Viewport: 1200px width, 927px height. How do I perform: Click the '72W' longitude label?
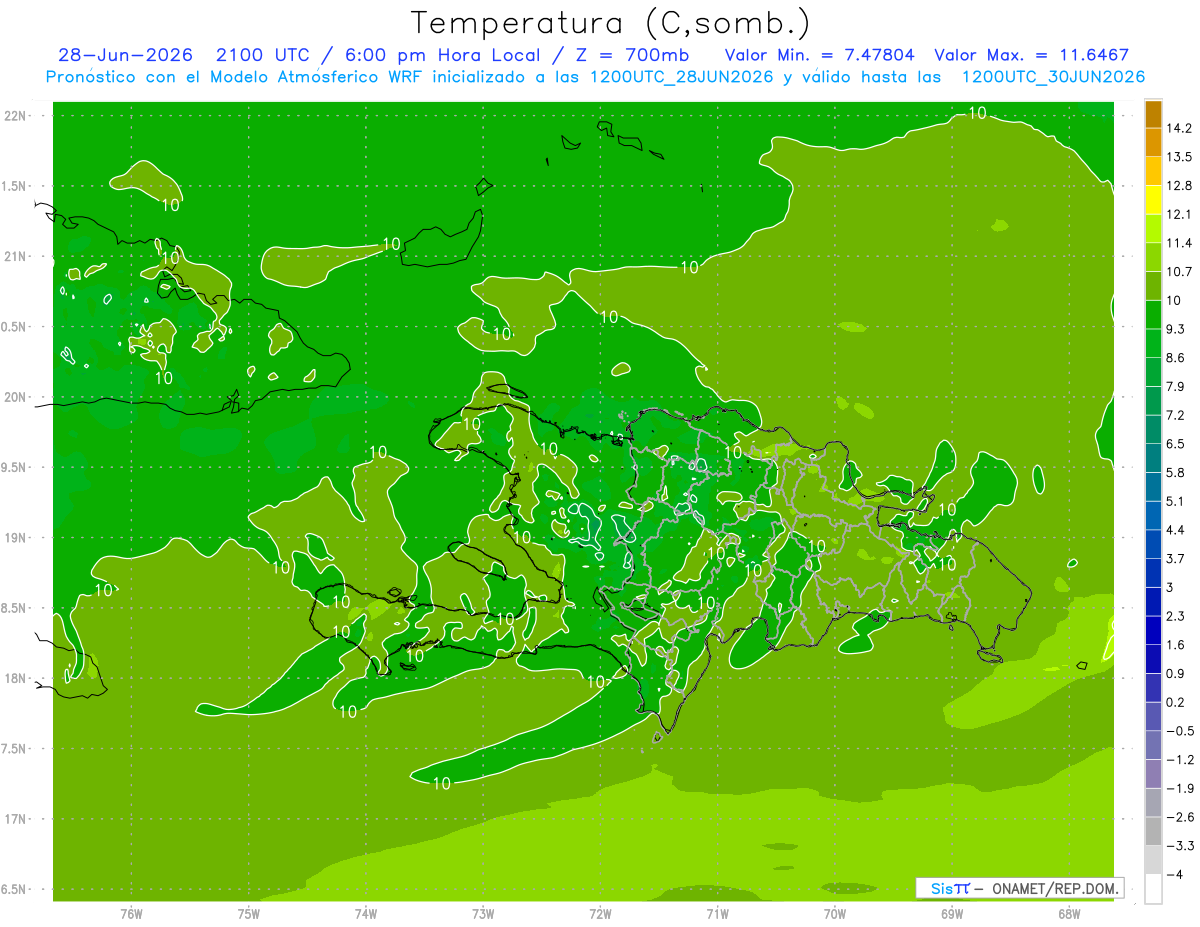pyautogui.click(x=600, y=913)
